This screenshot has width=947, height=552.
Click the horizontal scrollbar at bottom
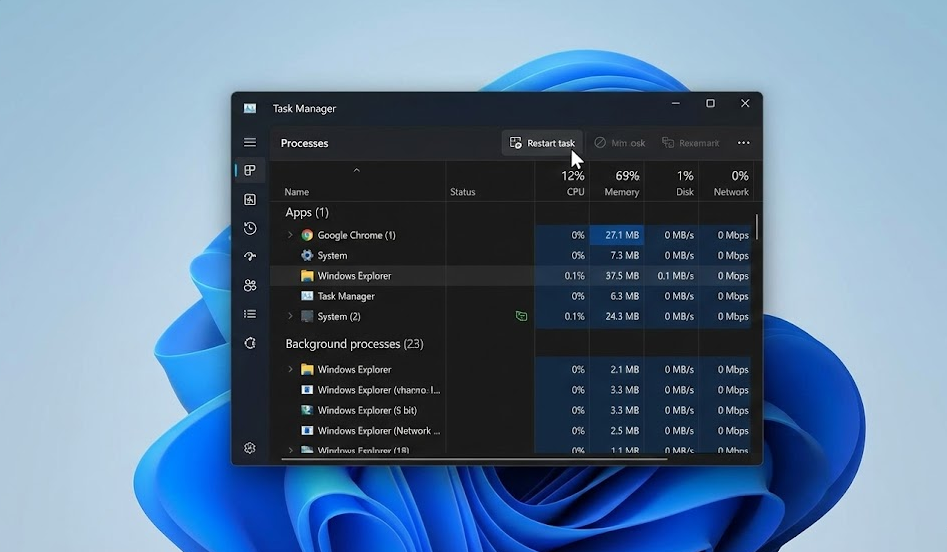(474, 460)
